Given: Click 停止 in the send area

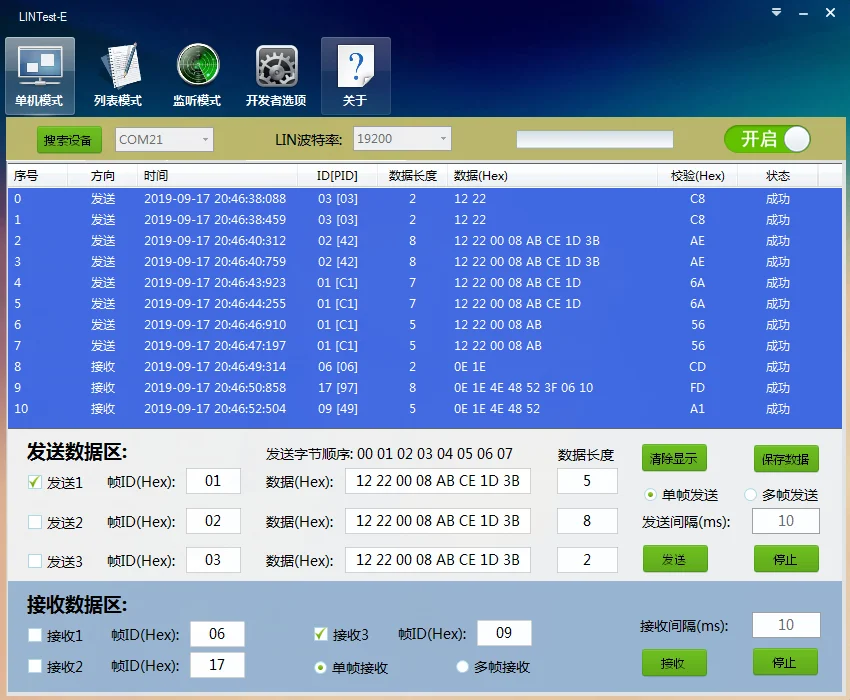Looking at the screenshot, I should point(786,559).
